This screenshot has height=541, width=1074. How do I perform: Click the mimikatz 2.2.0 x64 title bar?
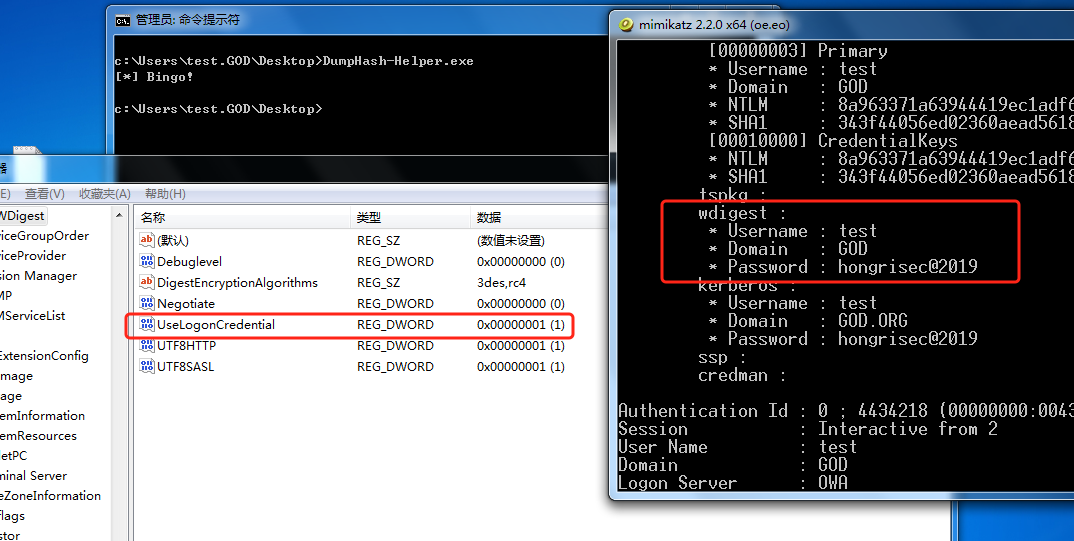[841, 25]
